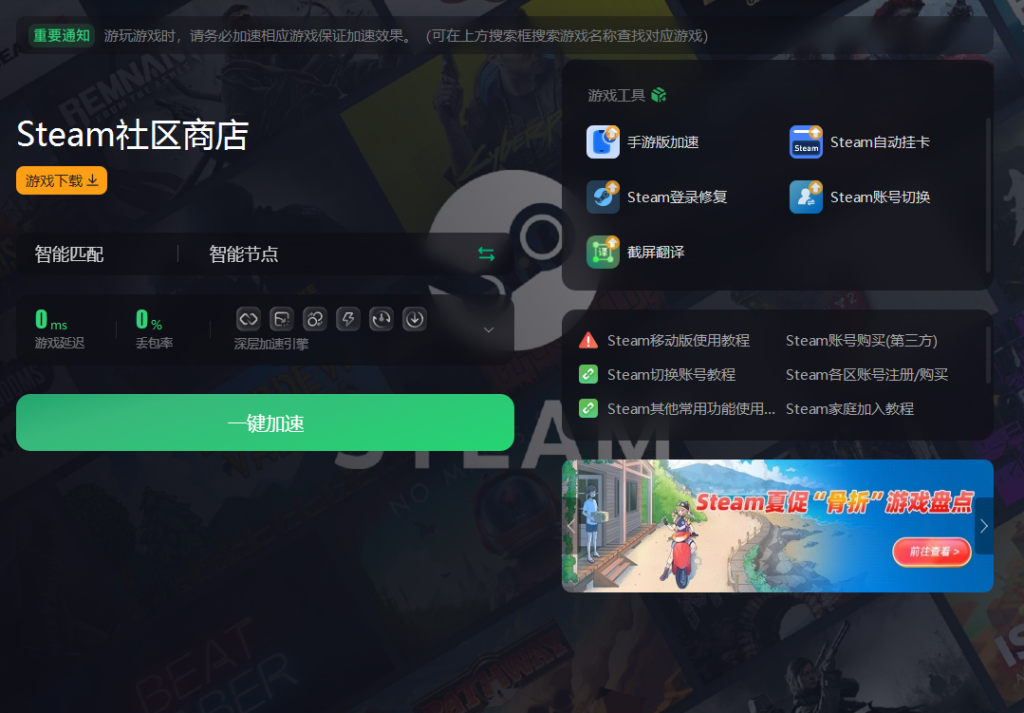
Task: Click the speedometer gauge engine icon
Action: pyautogui.click(x=381, y=319)
